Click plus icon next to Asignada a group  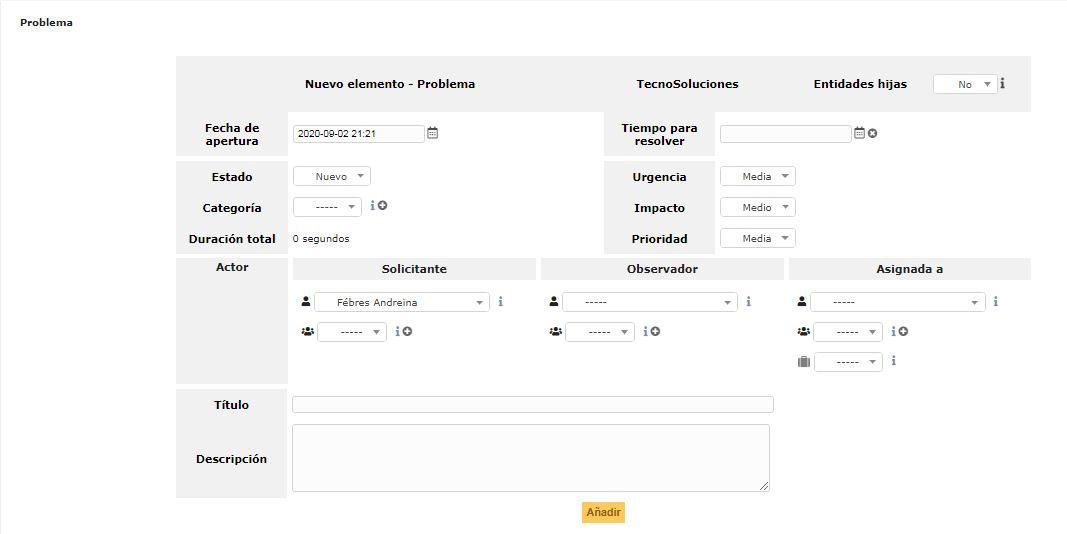pos(903,332)
